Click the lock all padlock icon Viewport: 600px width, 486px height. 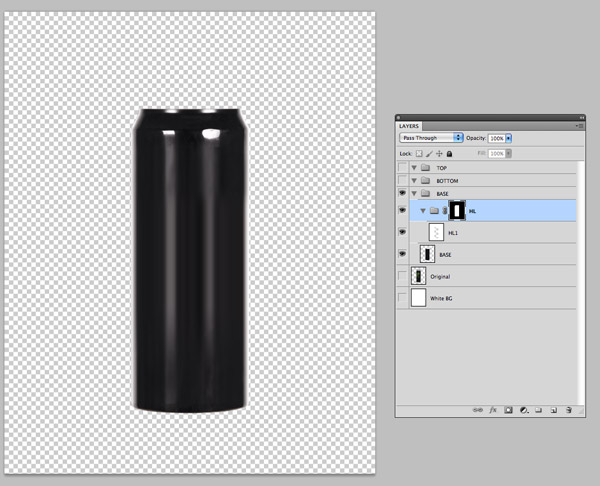point(450,153)
